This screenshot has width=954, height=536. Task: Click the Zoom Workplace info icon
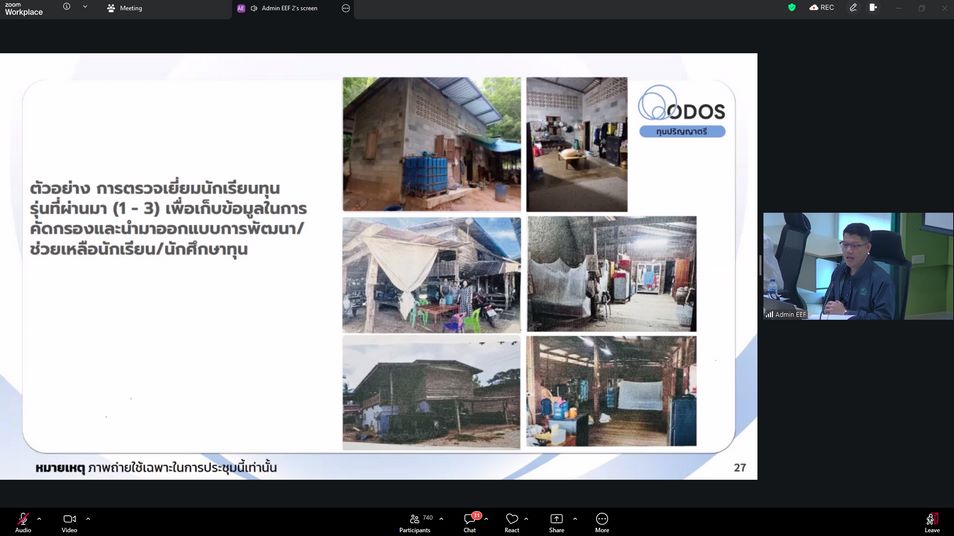point(66,7)
